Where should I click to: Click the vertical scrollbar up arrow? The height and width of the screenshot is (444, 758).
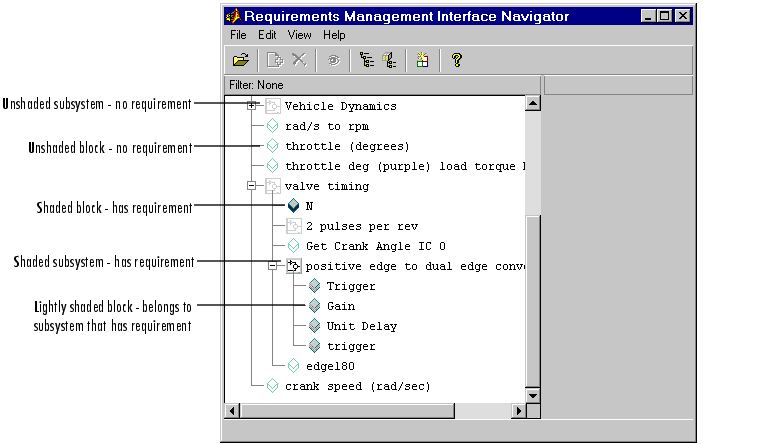pos(533,103)
